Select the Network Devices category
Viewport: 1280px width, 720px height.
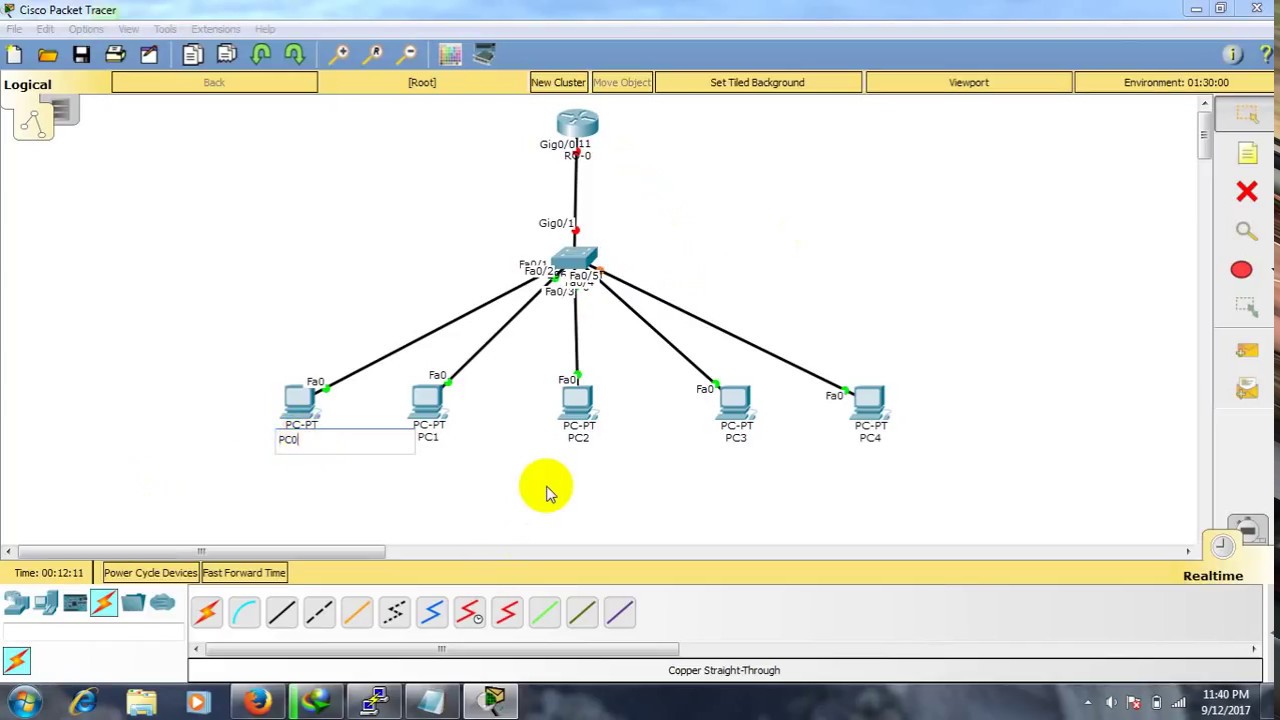point(16,603)
